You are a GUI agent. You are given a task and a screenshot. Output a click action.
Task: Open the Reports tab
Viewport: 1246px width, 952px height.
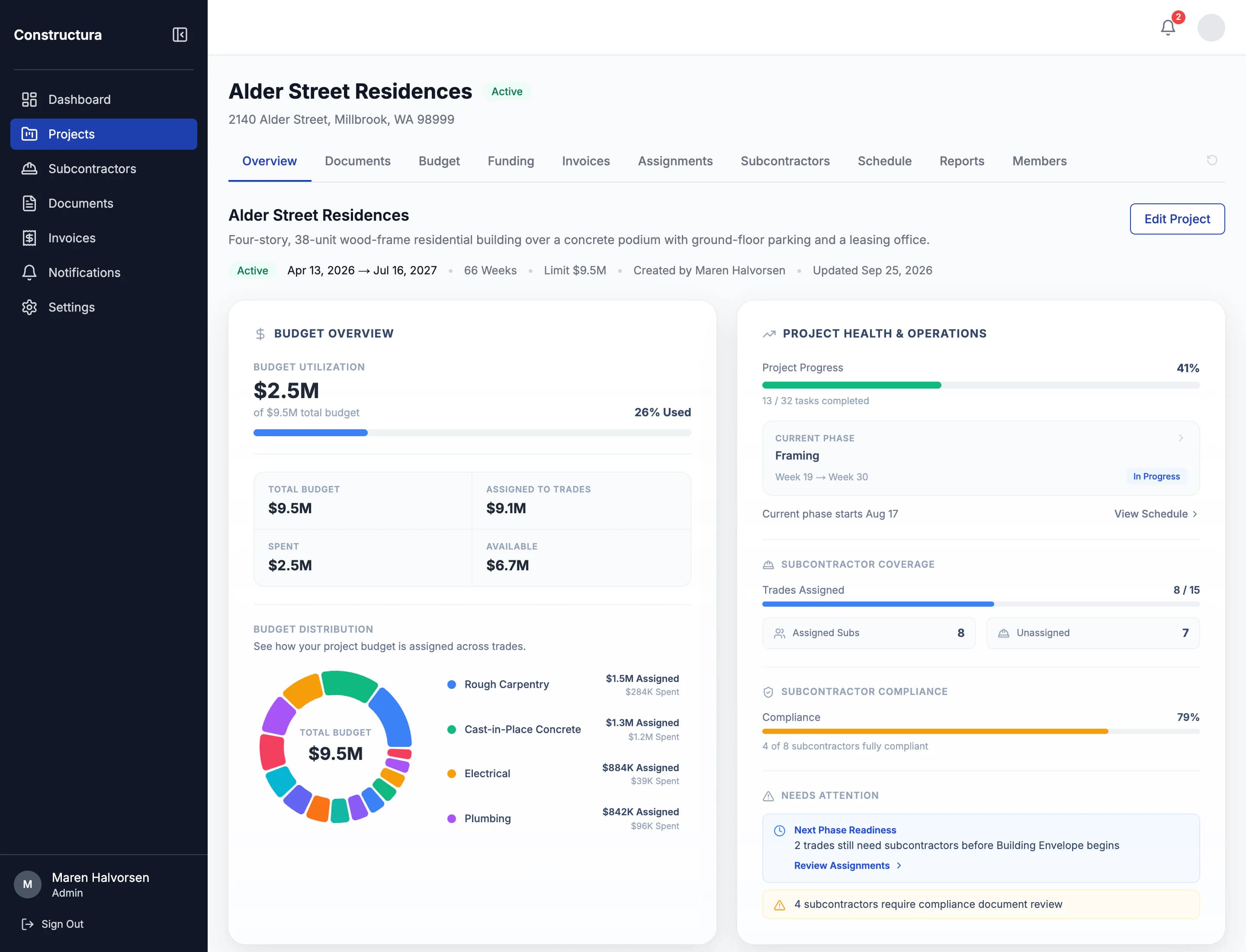click(962, 161)
